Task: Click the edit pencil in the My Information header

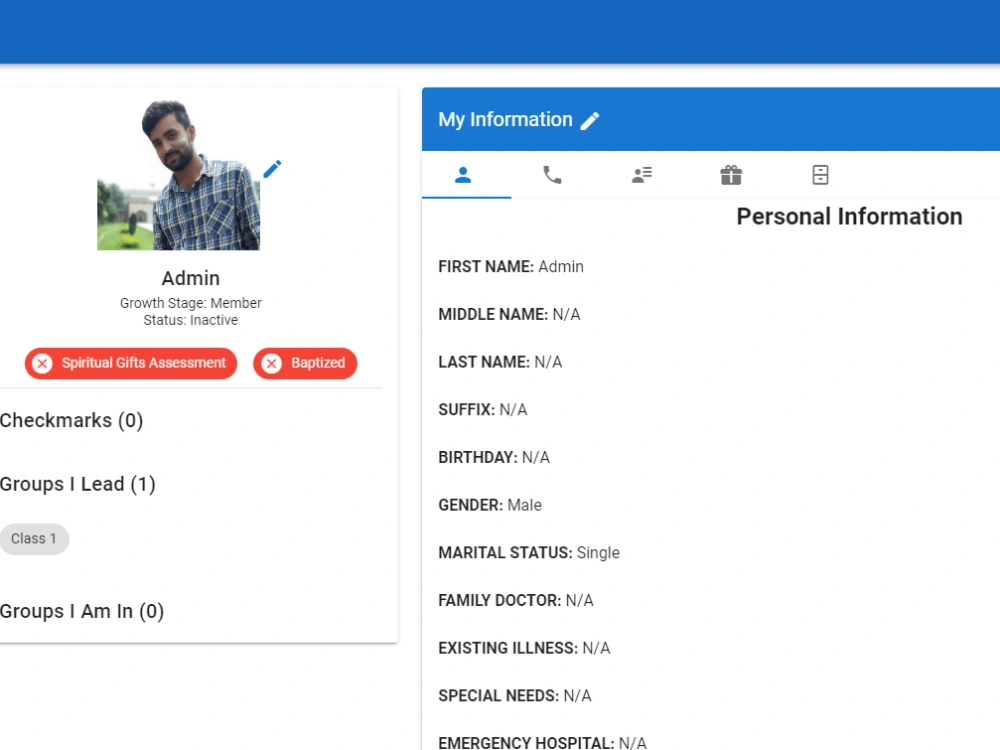Action: pyautogui.click(x=590, y=120)
